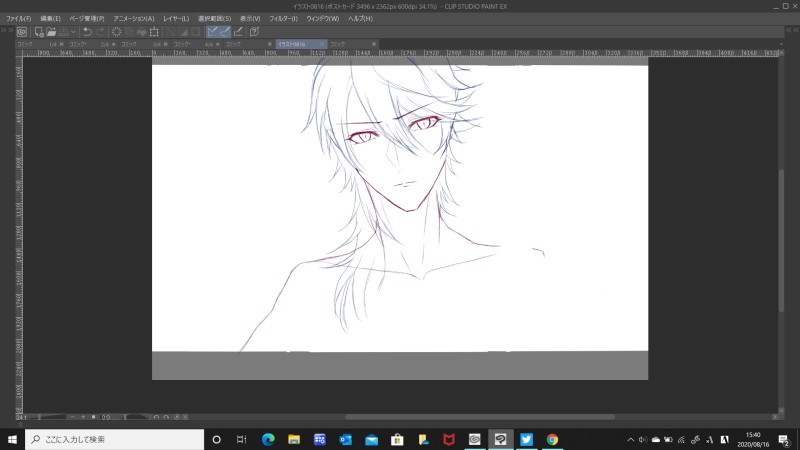The width and height of the screenshot is (800, 450).
Task: Close the last コミック tab on the right
Action: pyautogui.click(x=374, y=44)
